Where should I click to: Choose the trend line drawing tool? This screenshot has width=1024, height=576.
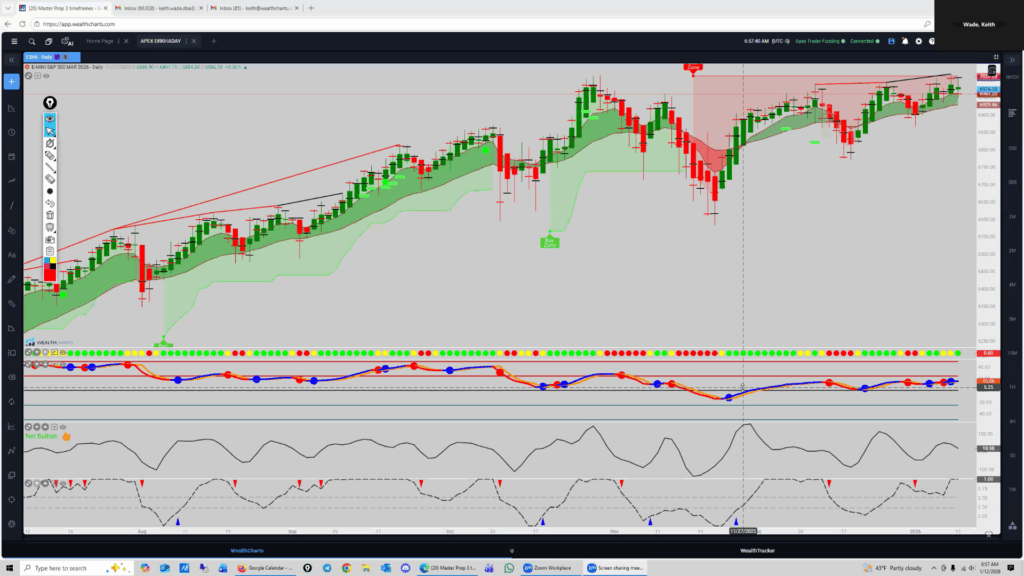[50, 169]
